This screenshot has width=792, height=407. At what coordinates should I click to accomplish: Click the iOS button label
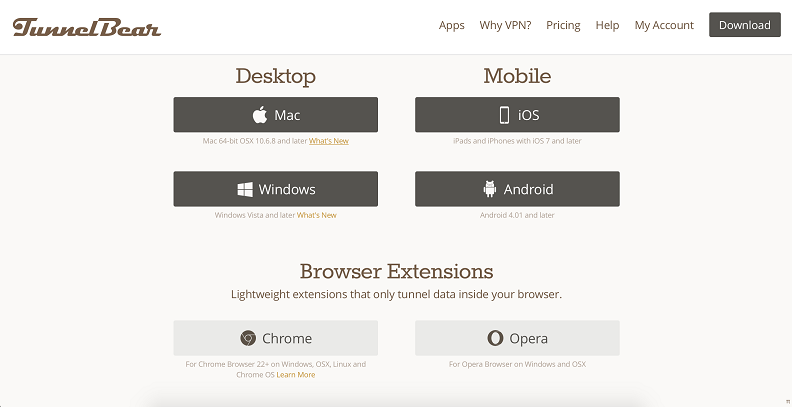pyautogui.click(x=528, y=115)
